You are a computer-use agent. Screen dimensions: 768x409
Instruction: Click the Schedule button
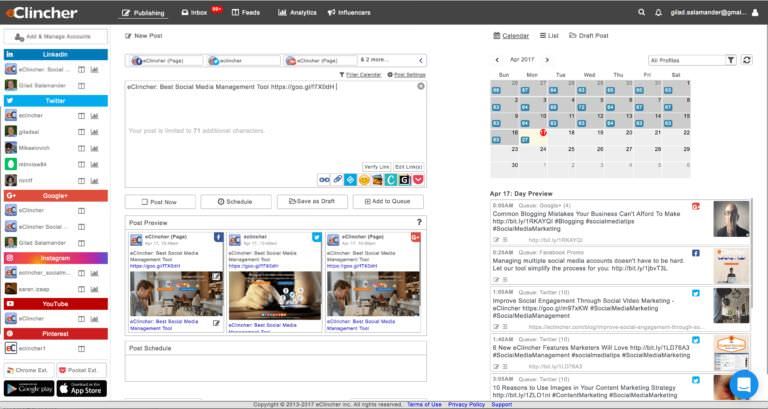click(x=236, y=202)
